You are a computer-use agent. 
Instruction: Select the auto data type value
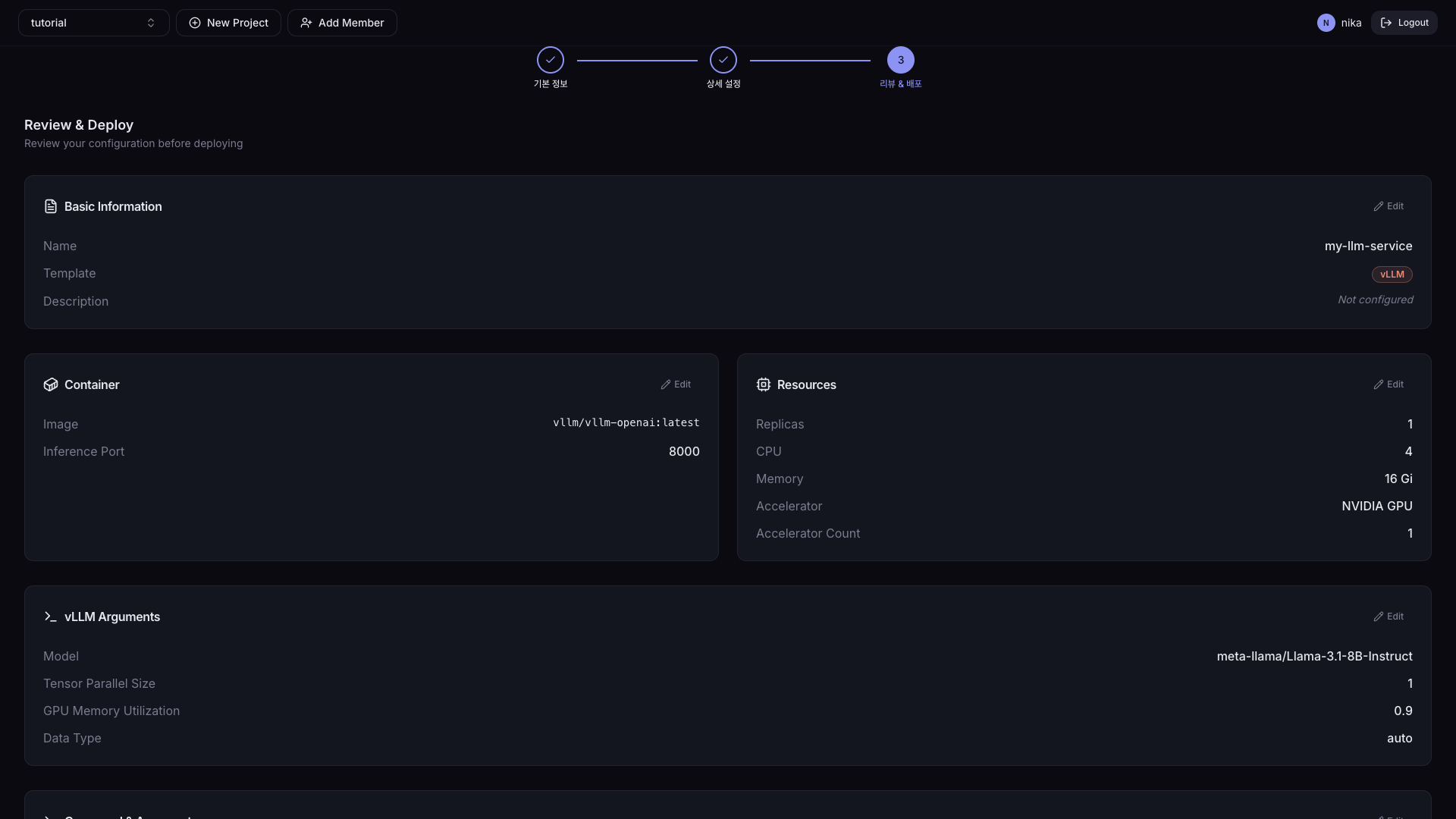click(1400, 738)
